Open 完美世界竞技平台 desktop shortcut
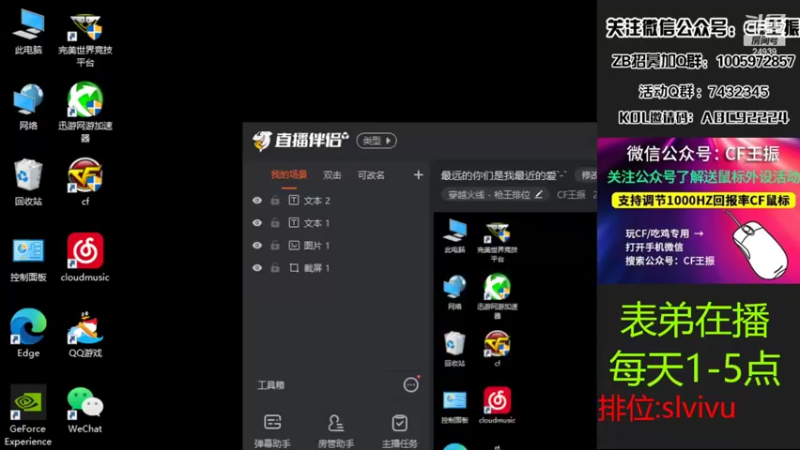The height and width of the screenshot is (450, 800). tap(85, 40)
